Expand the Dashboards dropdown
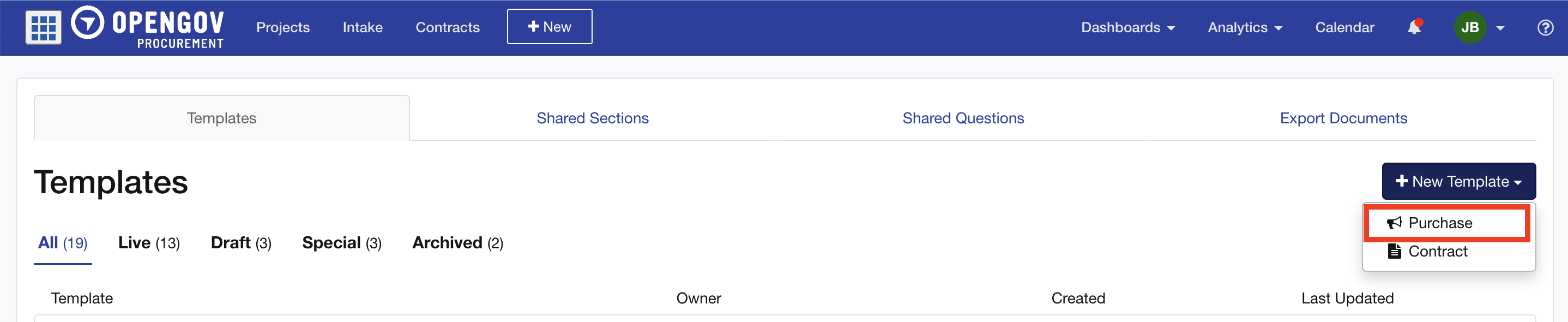This screenshot has width=1568, height=322. click(1127, 27)
